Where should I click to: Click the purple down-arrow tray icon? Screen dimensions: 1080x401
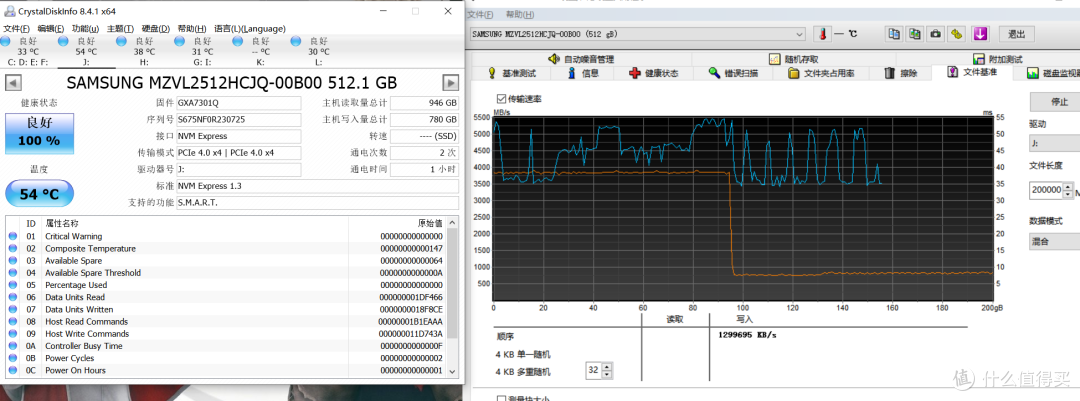(x=981, y=34)
